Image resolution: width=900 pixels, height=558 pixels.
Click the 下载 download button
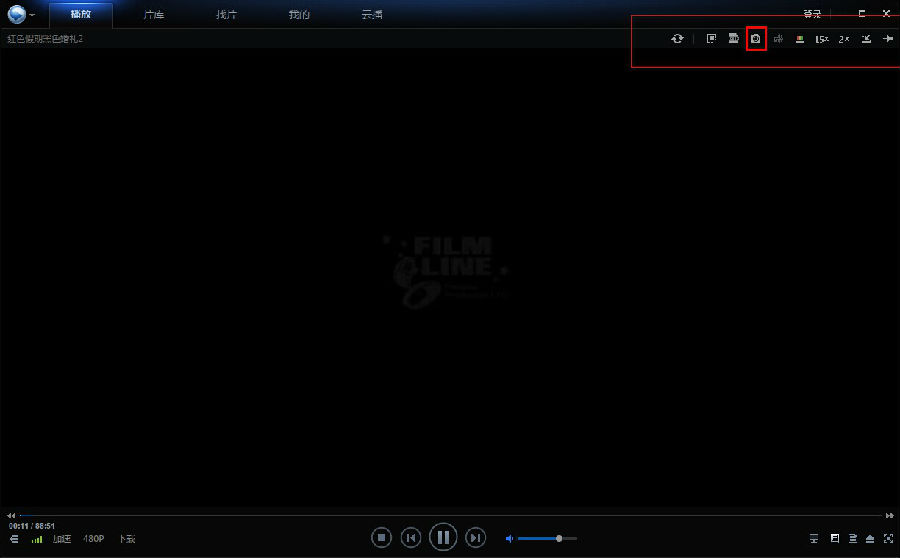[127, 539]
